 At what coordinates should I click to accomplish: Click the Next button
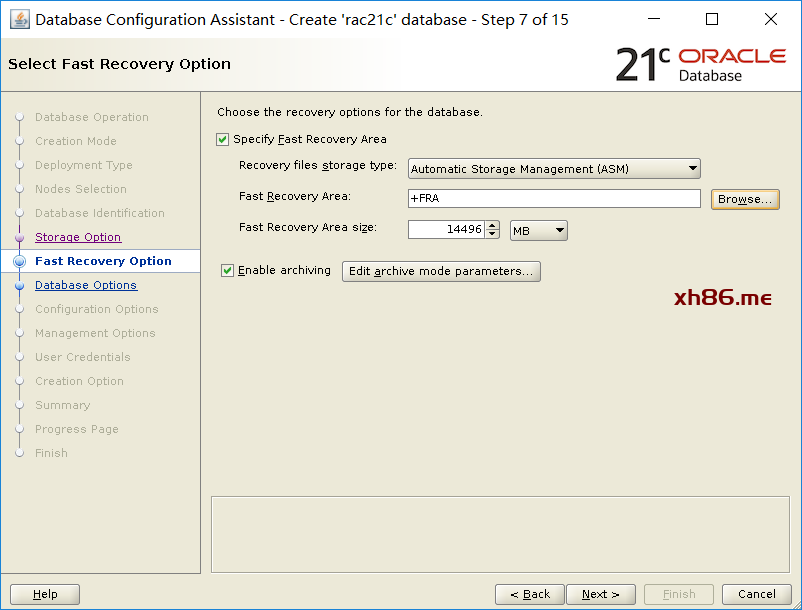click(x=600, y=594)
